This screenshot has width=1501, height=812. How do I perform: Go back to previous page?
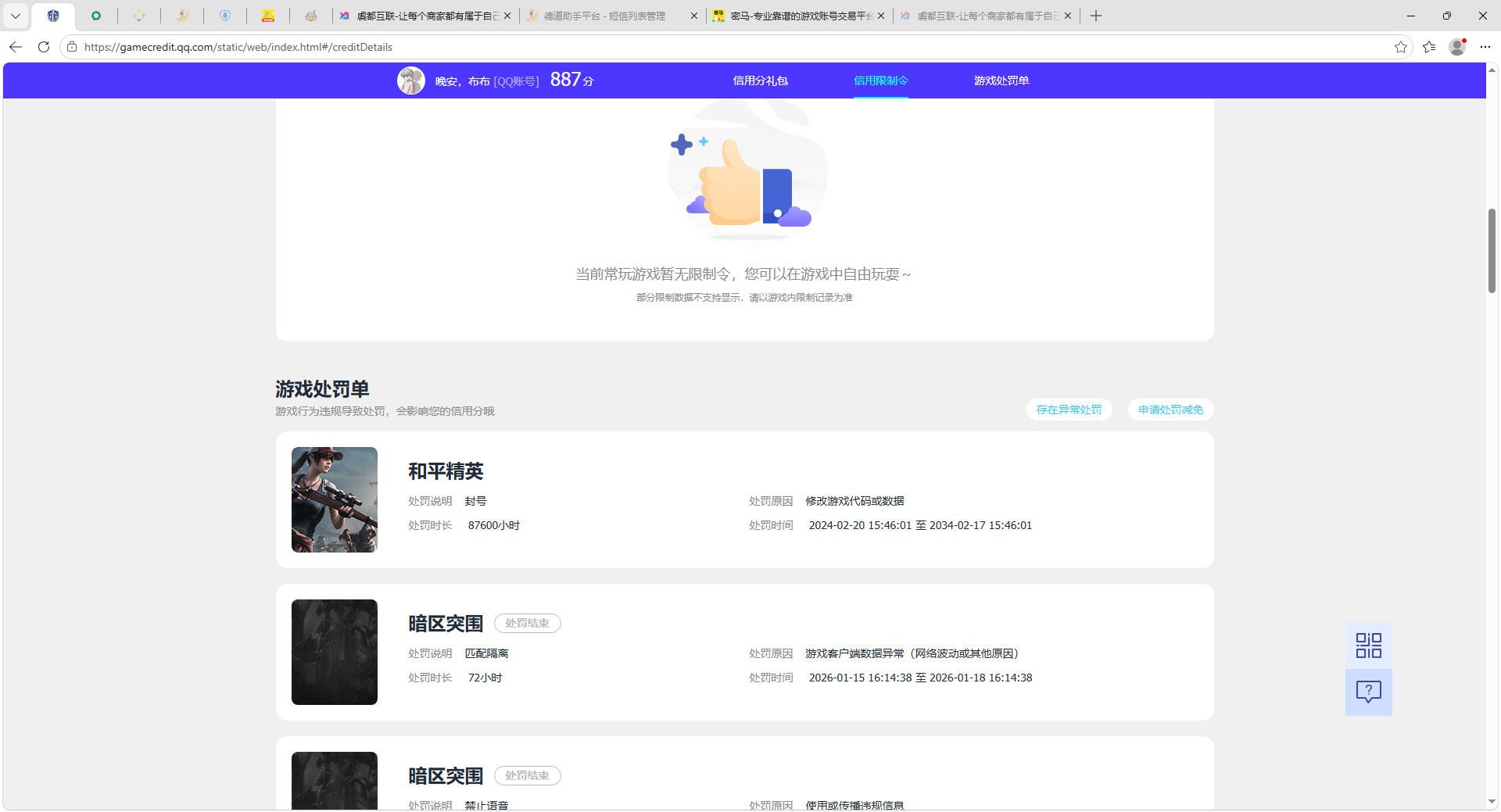[x=16, y=47]
